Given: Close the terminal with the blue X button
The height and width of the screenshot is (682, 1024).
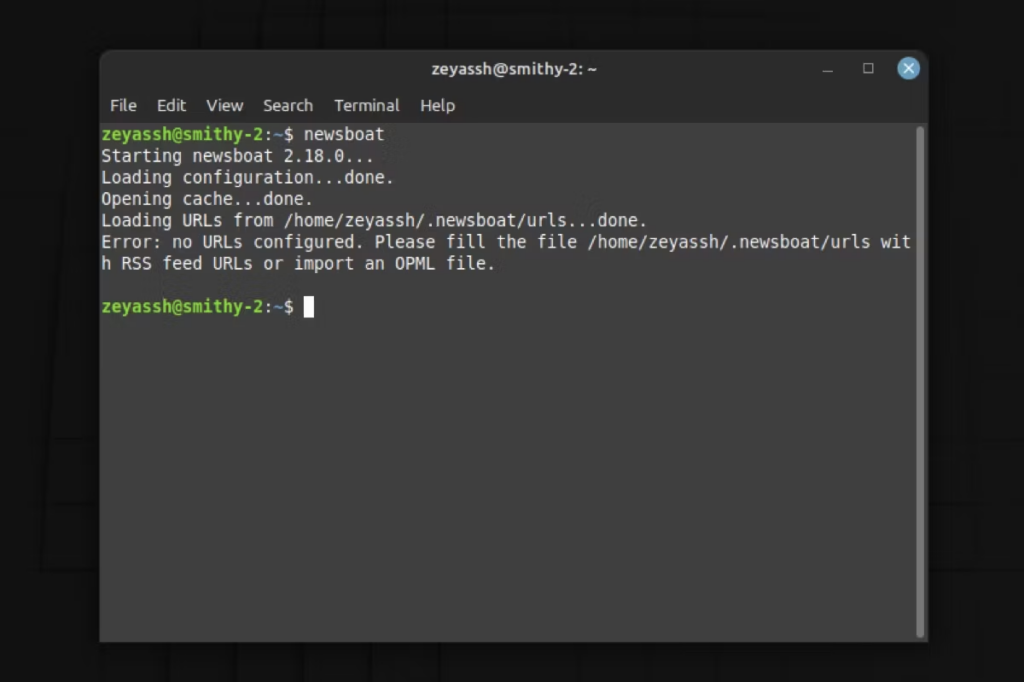Looking at the screenshot, I should [908, 69].
